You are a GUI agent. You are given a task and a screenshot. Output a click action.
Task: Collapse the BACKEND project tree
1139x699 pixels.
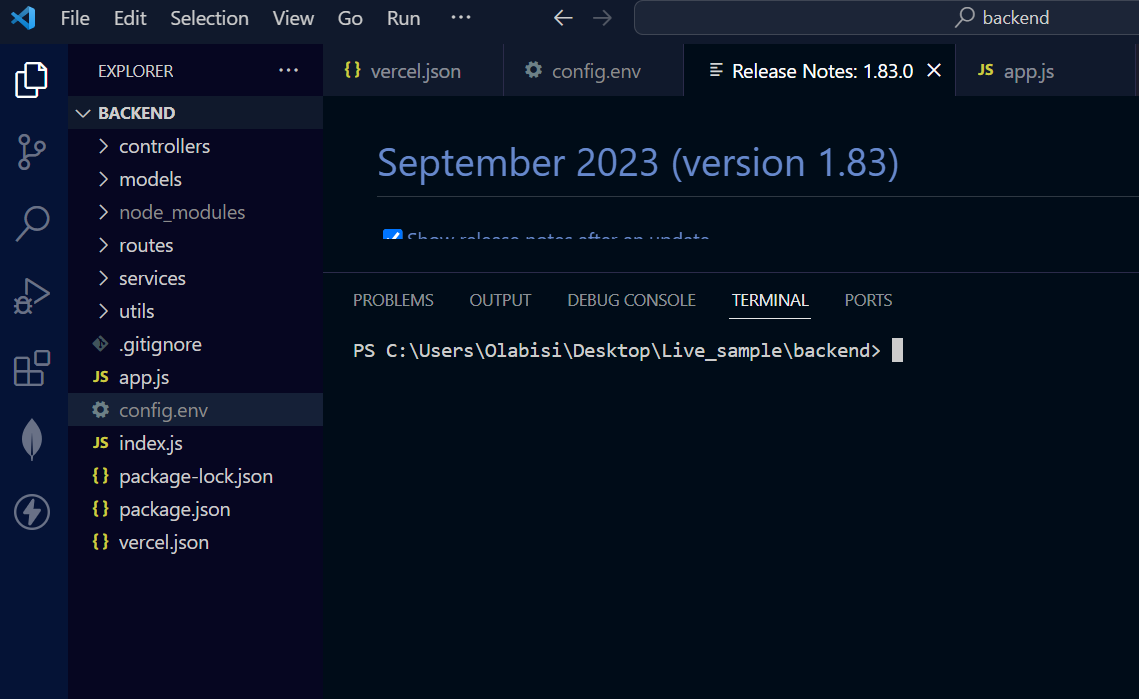pyautogui.click(x=82, y=113)
